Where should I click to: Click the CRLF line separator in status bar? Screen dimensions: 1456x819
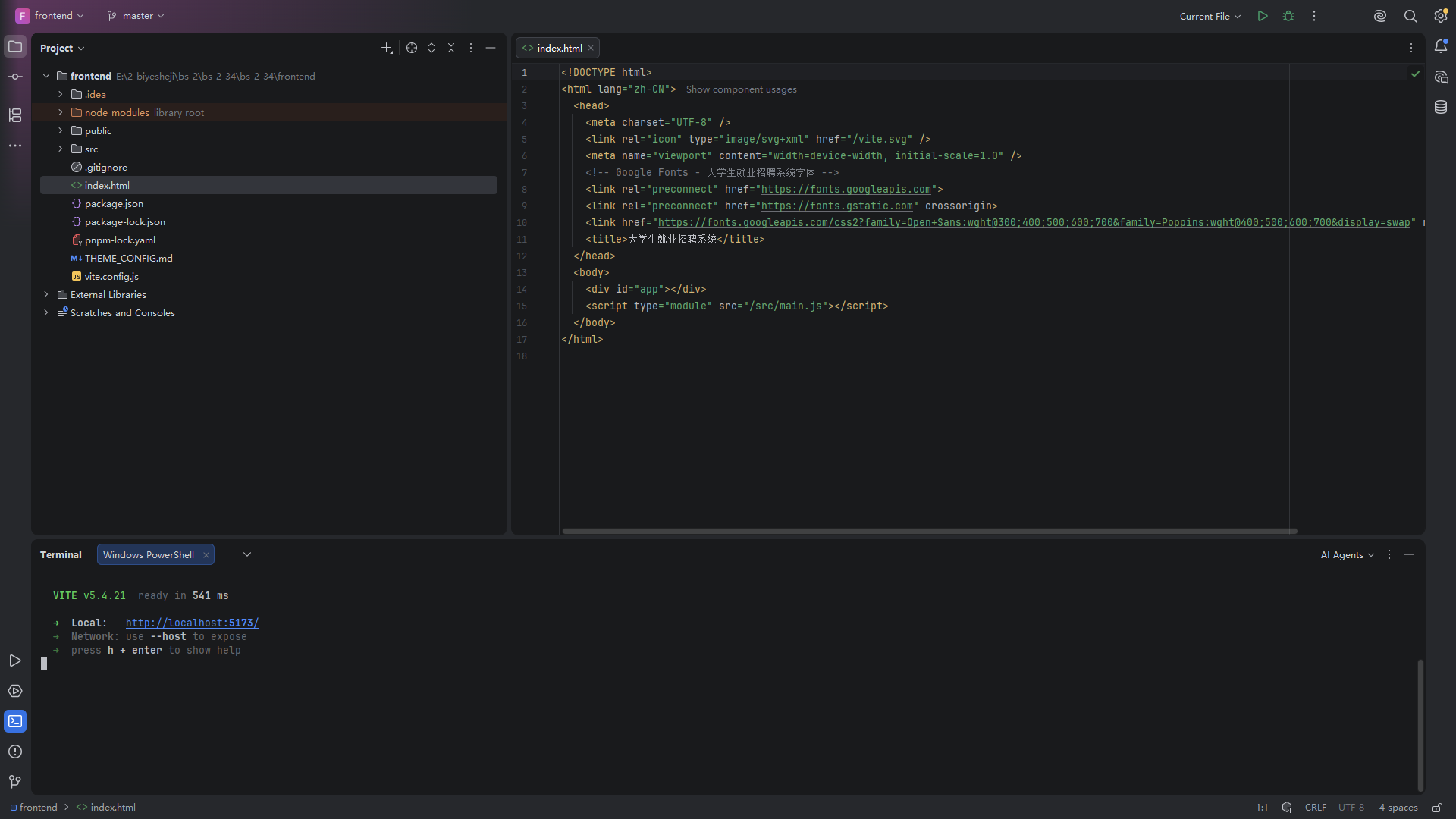point(1315,808)
